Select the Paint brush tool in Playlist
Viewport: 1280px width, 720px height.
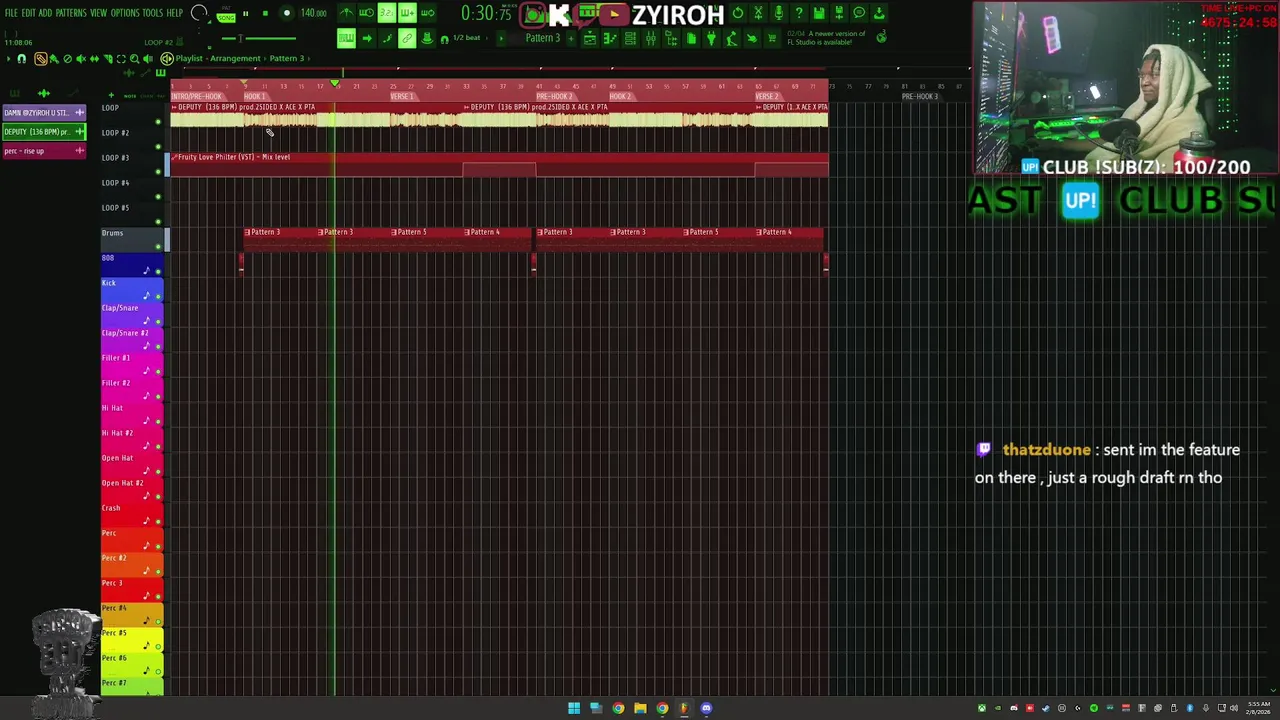(54, 59)
